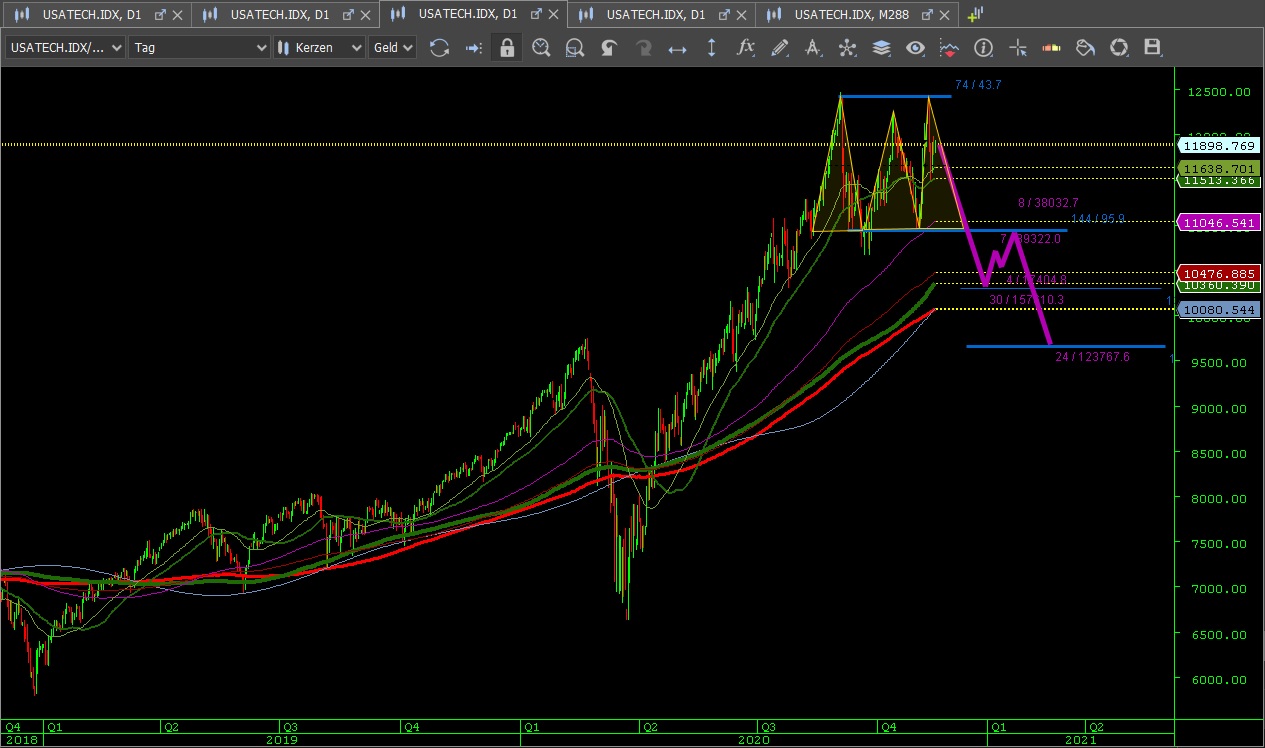Open the Kerzen chart type dropdown

click(319, 47)
